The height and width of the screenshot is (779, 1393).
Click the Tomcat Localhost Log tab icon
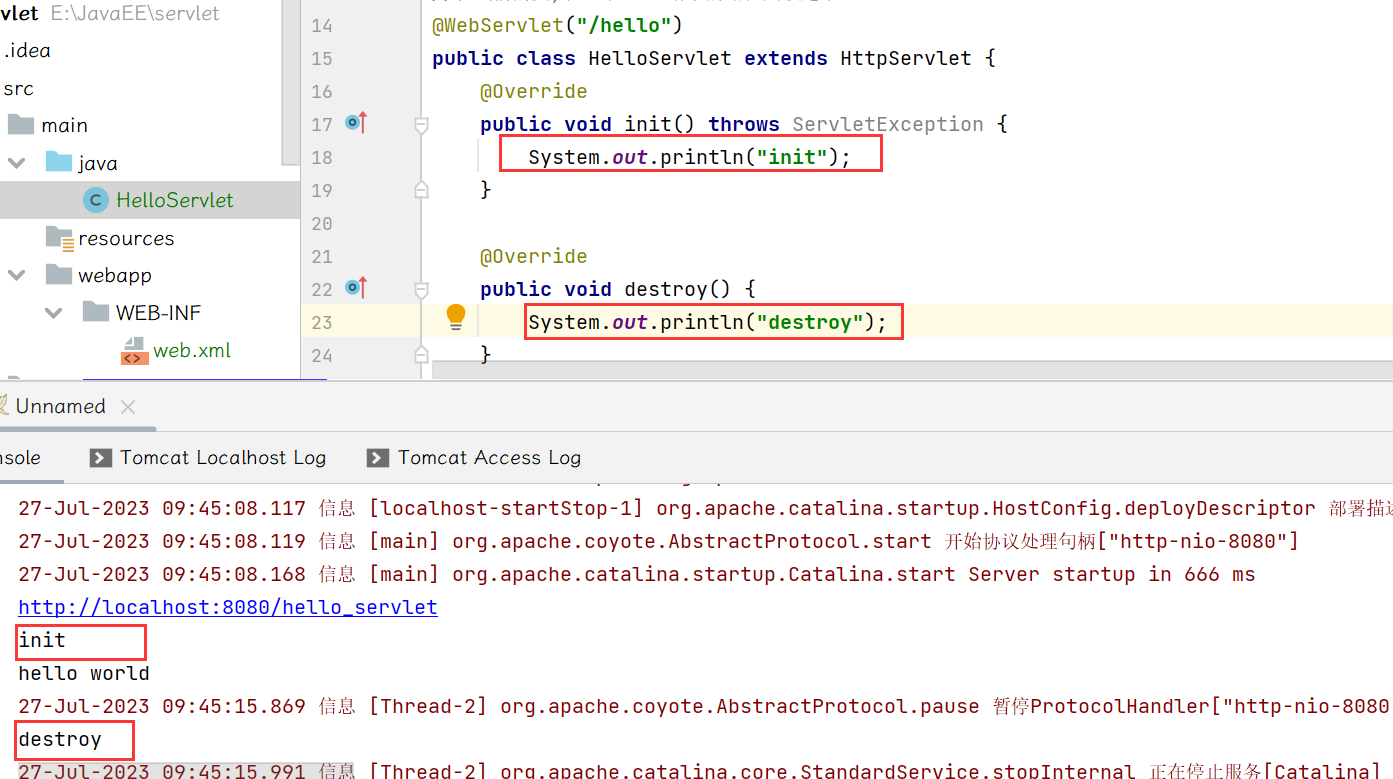100,458
